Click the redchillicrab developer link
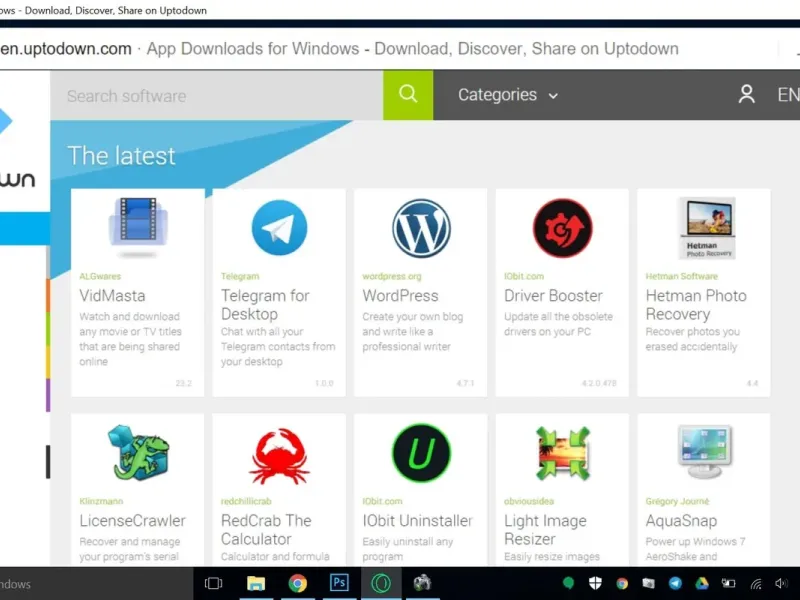 point(246,501)
